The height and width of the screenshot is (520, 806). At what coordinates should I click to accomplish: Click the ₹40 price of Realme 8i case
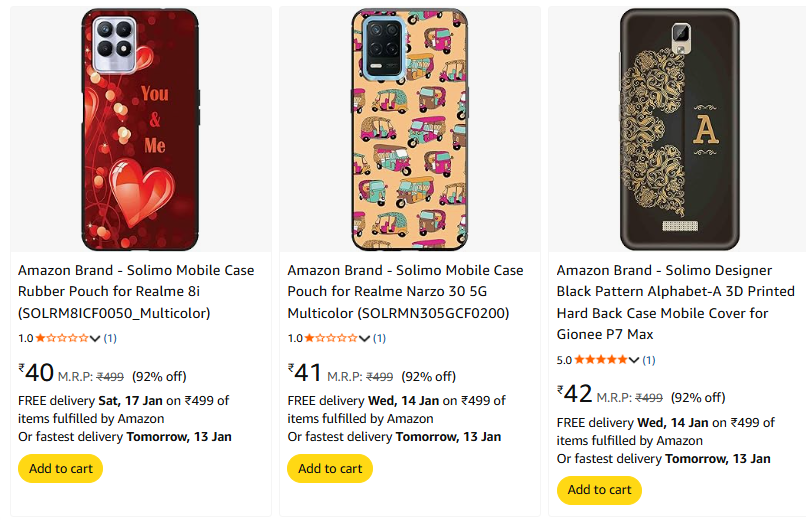pyautogui.click(x=37, y=373)
